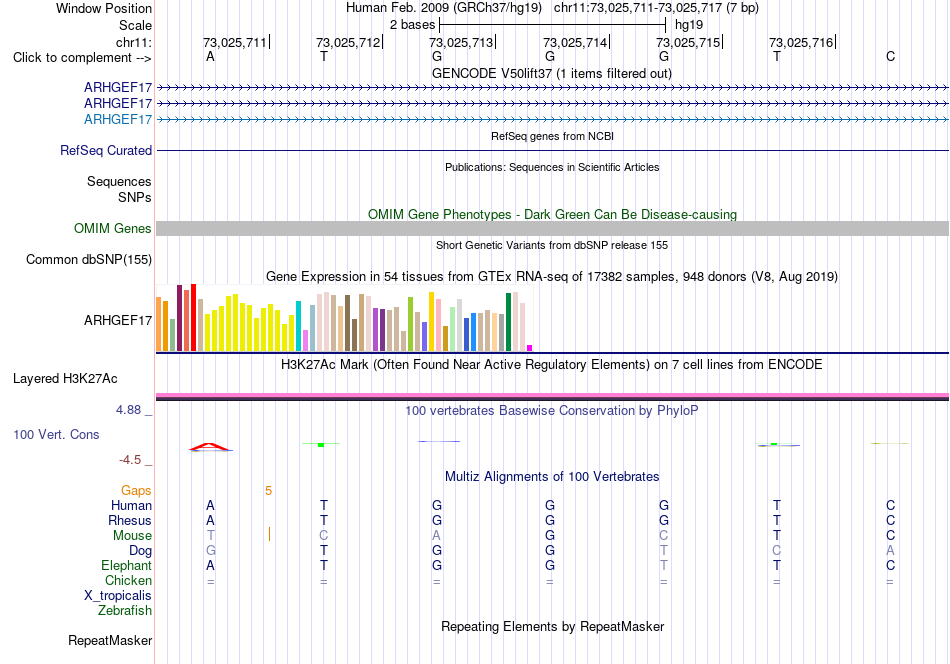950x664 pixels.
Task: Click reference base C in complement row
Action: click(890, 57)
